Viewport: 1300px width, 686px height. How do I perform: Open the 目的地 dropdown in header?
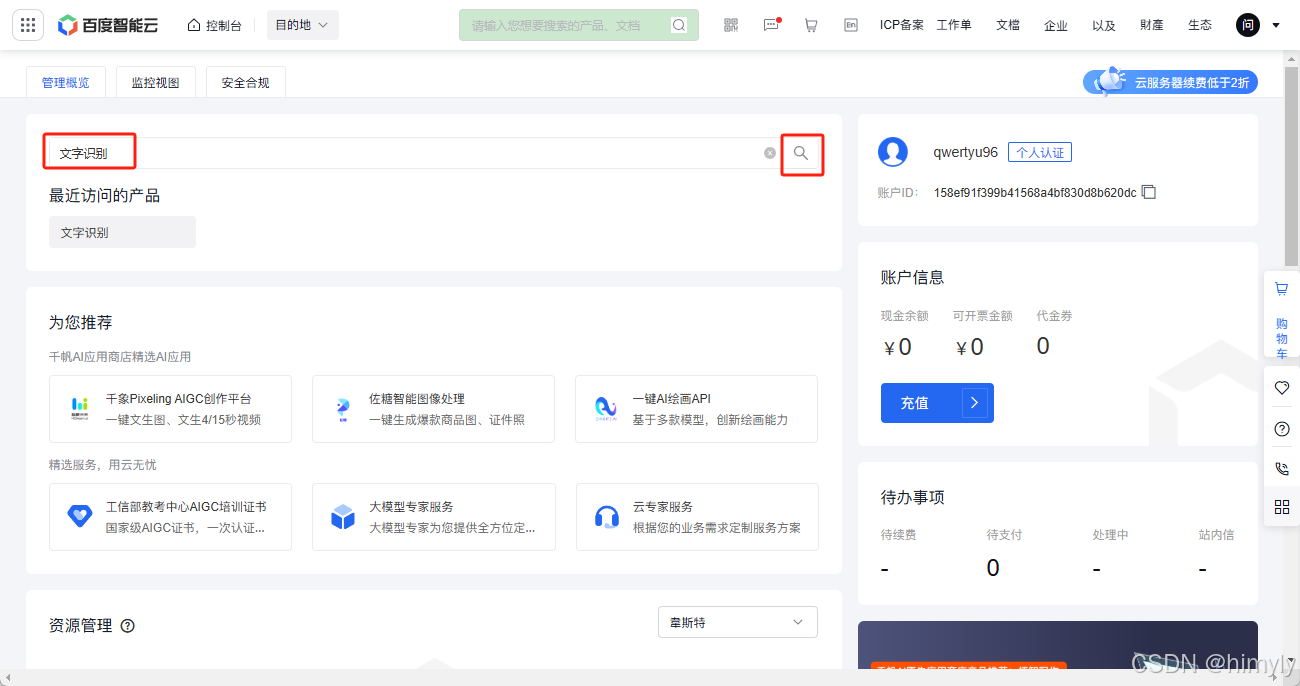(302, 25)
